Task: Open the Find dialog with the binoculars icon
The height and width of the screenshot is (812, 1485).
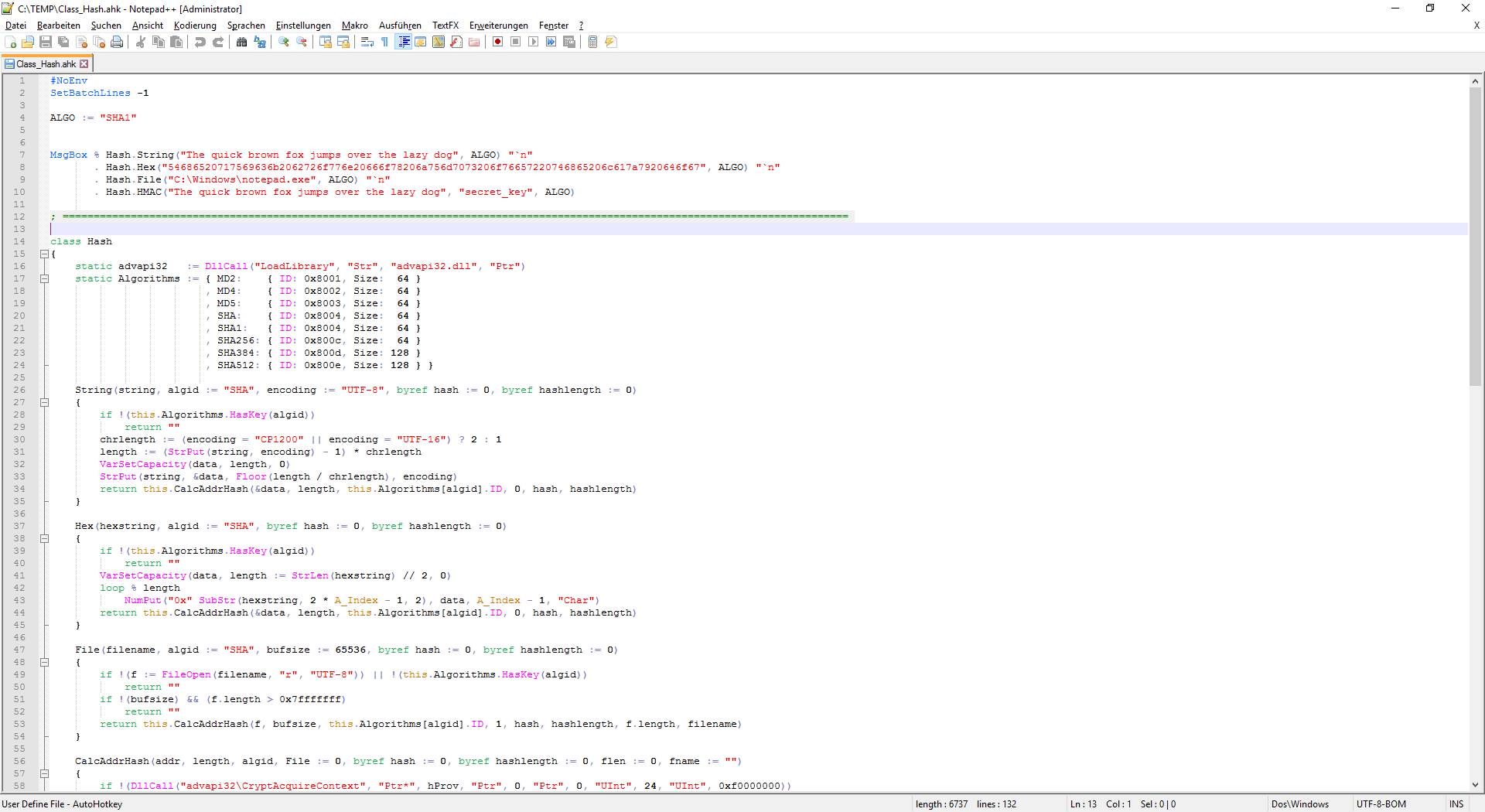Action: pos(242,42)
